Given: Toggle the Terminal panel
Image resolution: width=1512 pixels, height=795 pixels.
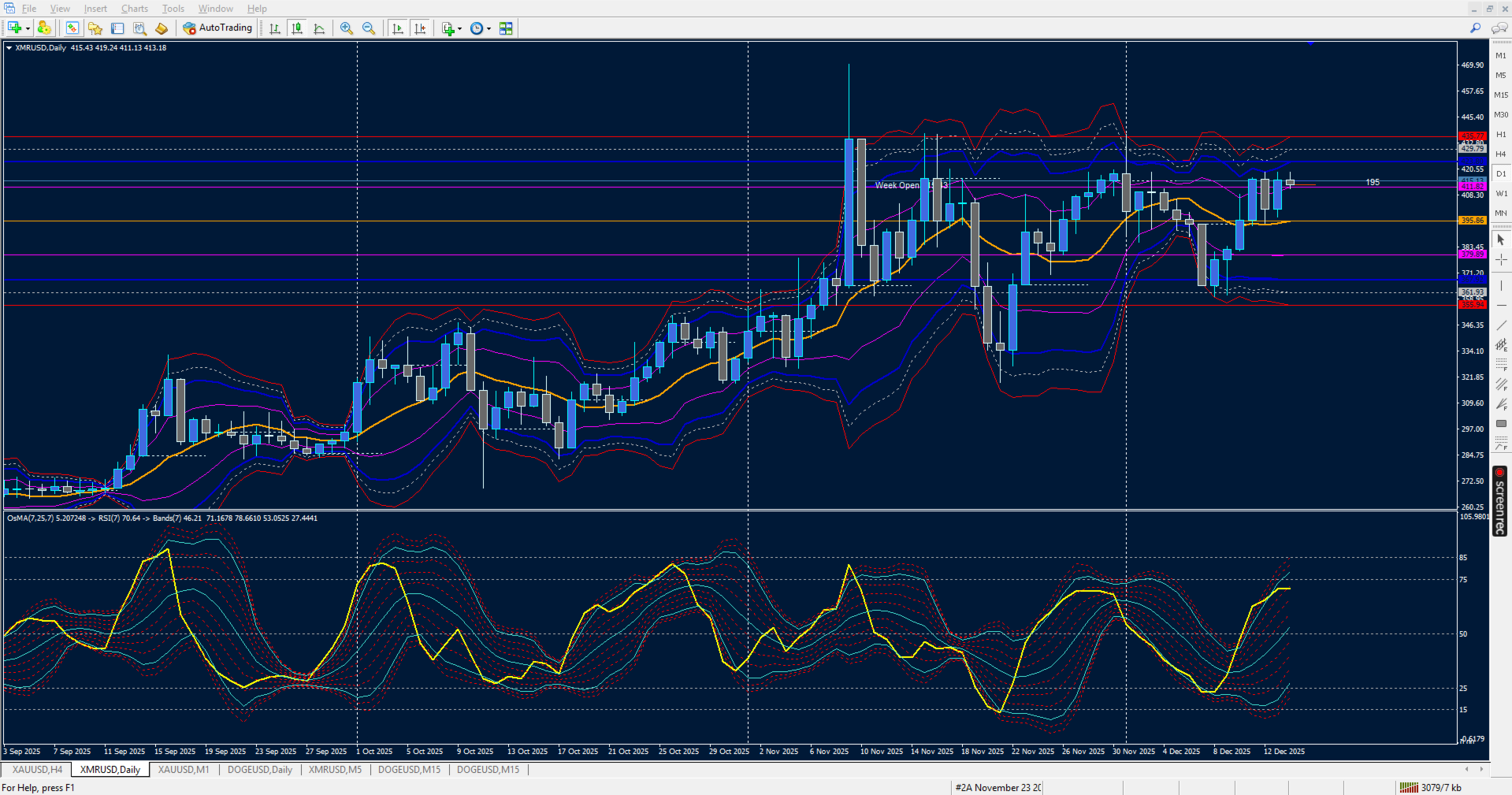Looking at the screenshot, I should [x=117, y=28].
